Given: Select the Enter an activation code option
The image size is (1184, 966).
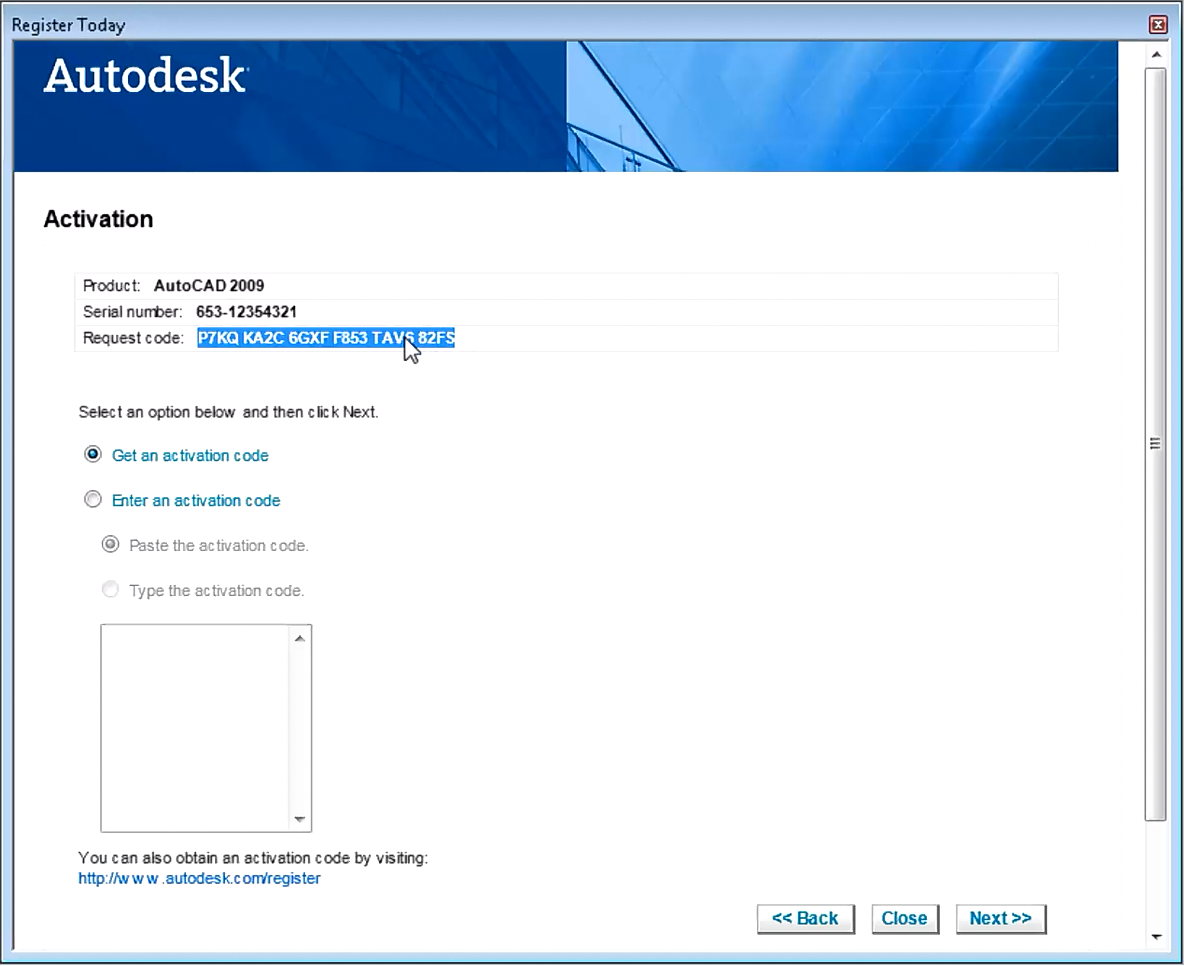Looking at the screenshot, I should [x=93, y=499].
